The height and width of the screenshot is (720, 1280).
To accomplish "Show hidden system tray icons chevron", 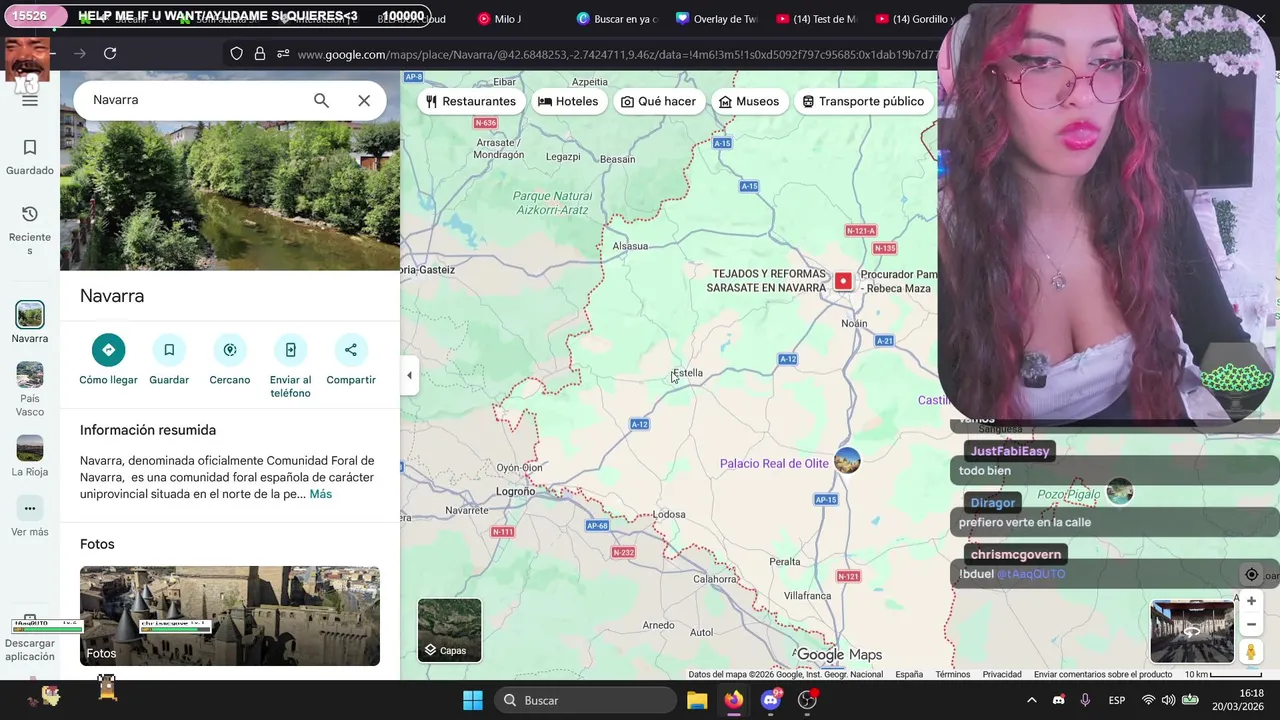I will 1031,700.
